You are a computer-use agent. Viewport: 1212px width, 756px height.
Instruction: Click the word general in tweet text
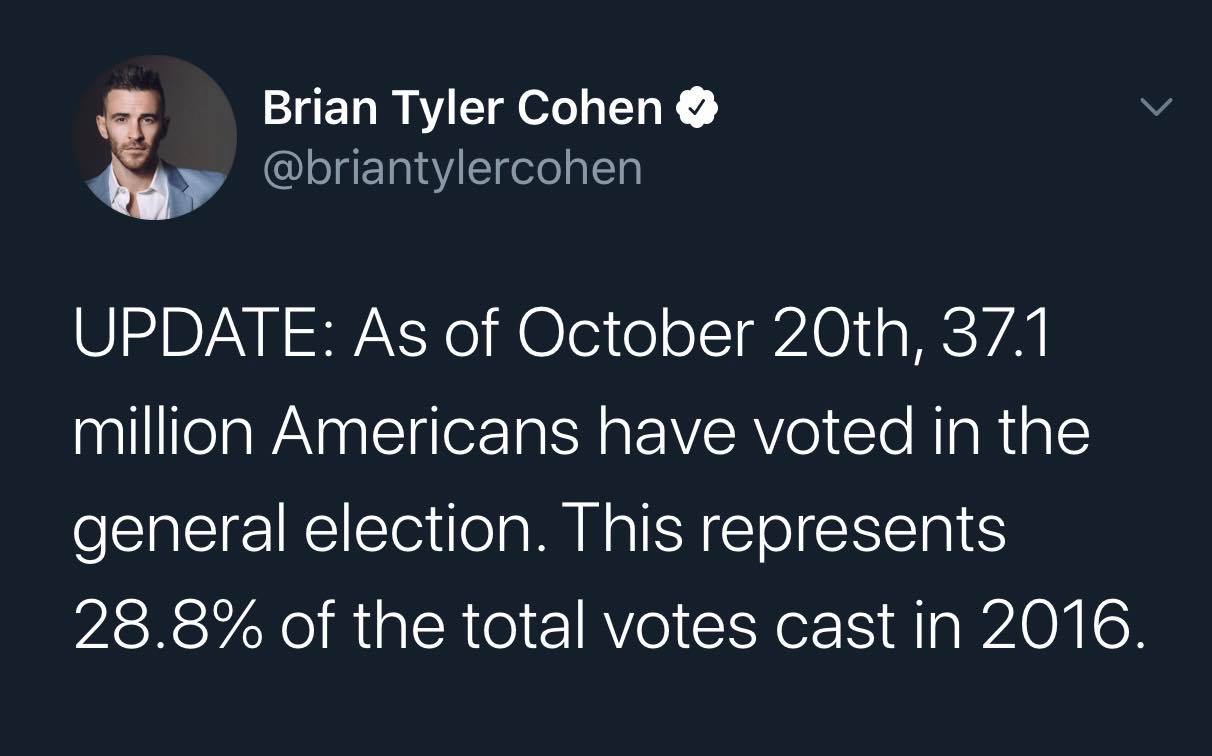click(175, 530)
